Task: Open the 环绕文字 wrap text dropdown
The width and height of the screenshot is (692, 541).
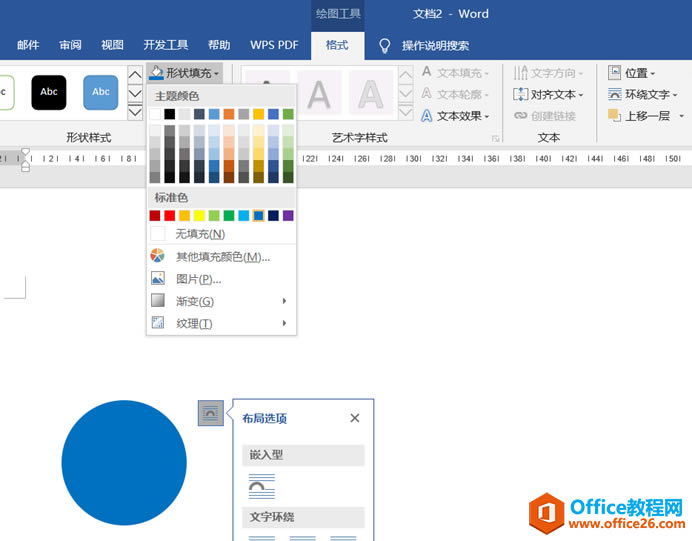Action: point(642,94)
